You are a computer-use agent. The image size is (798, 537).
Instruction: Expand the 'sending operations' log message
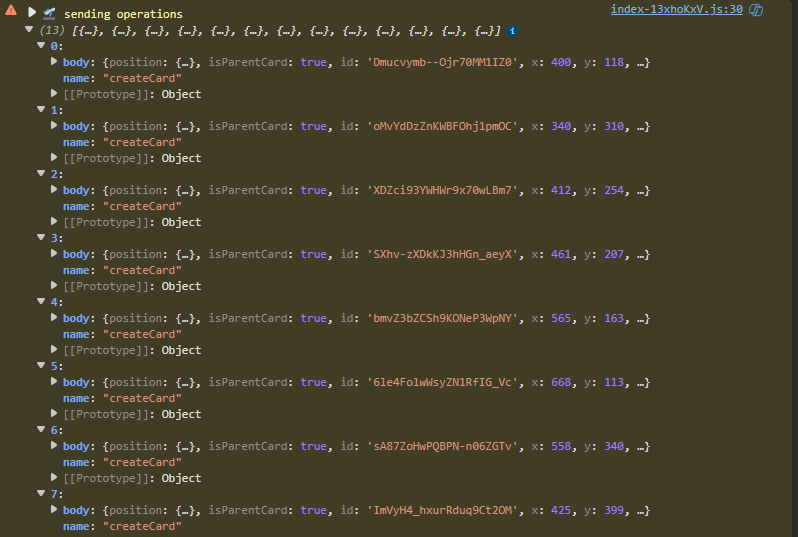click(32, 14)
